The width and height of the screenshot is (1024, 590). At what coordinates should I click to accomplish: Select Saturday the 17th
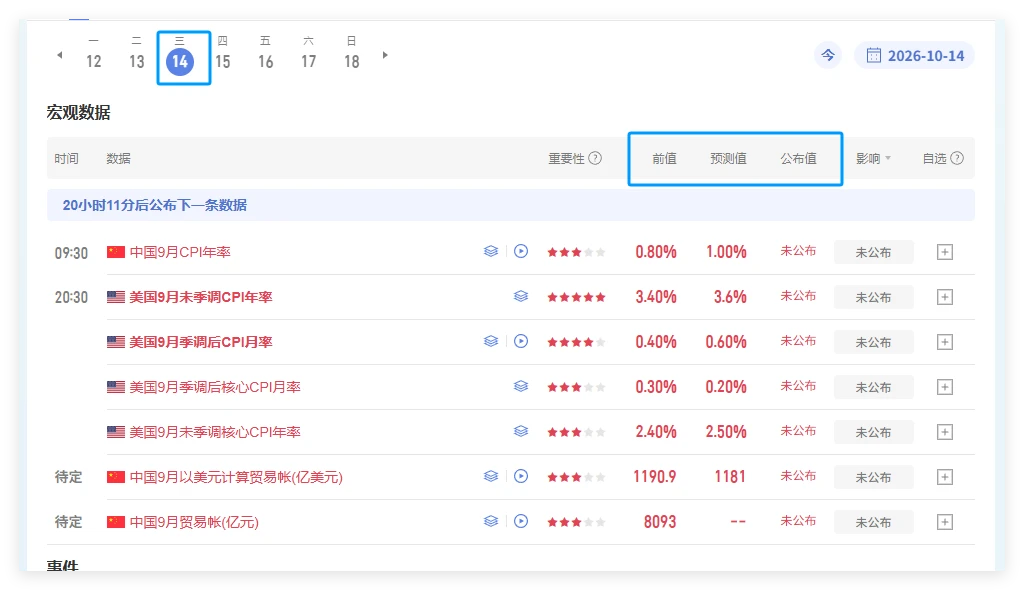click(308, 54)
